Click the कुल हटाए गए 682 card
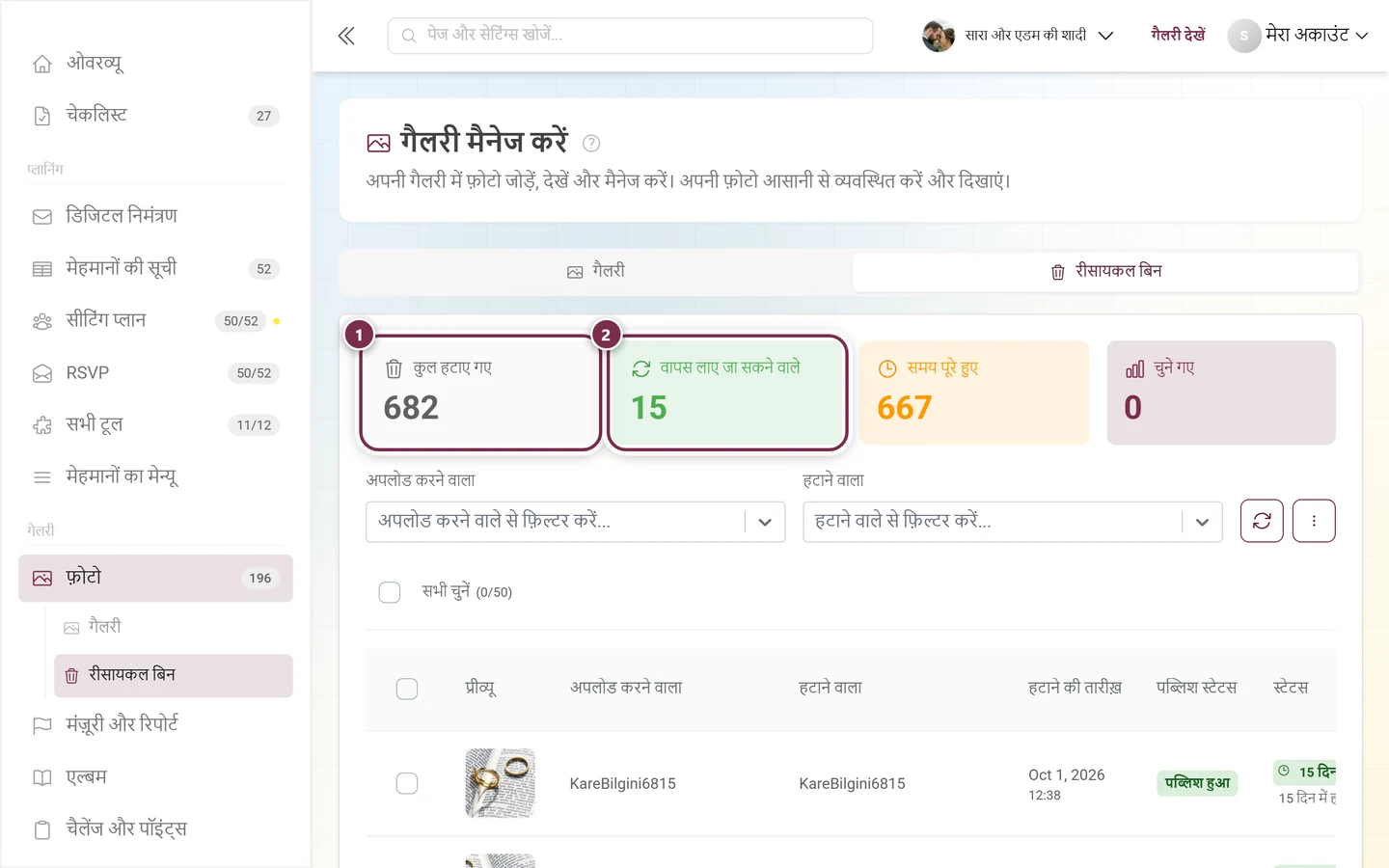Screen dimensions: 1389x868 tap(480, 393)
